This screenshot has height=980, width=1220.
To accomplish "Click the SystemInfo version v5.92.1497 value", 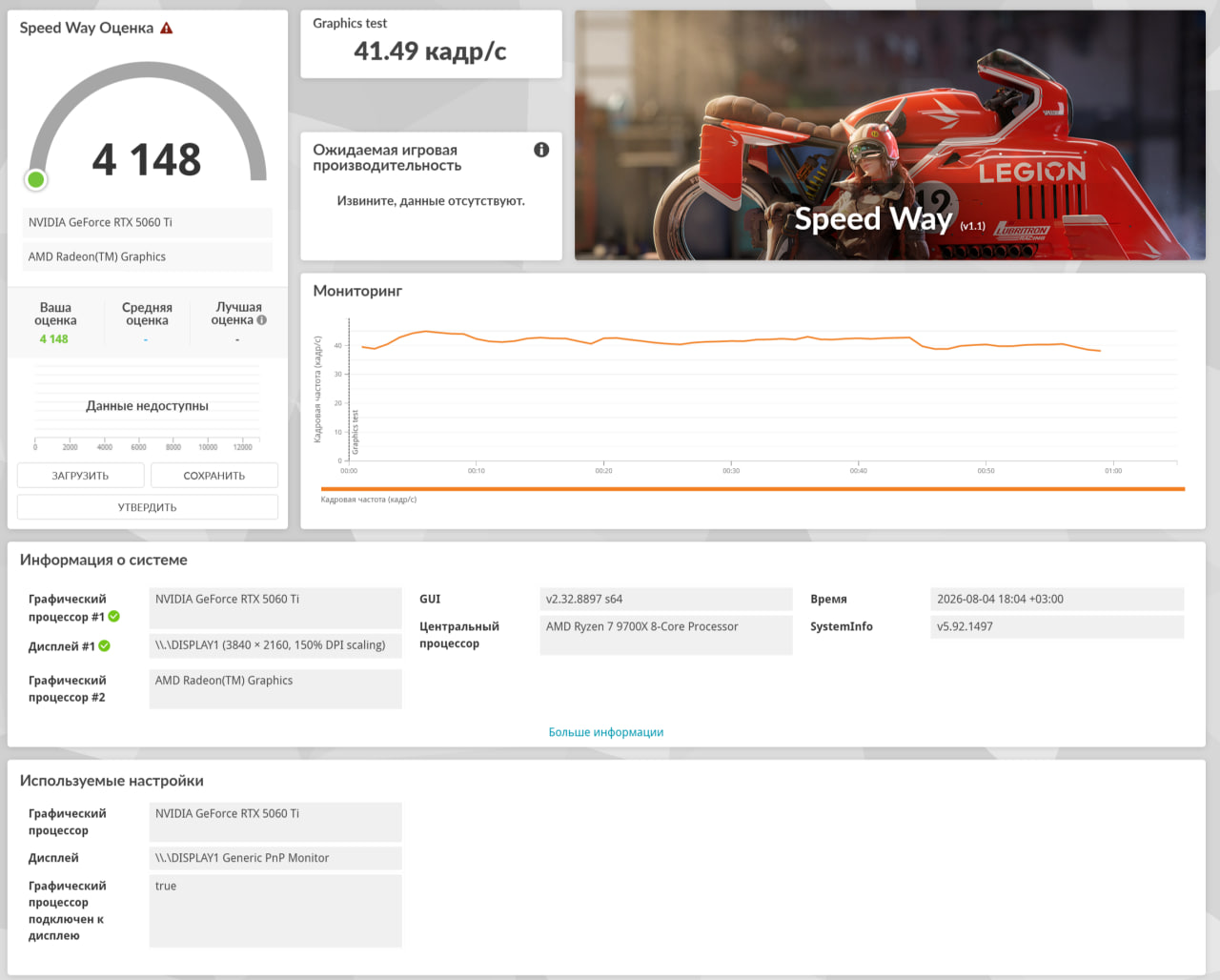I will (1057, 626).
